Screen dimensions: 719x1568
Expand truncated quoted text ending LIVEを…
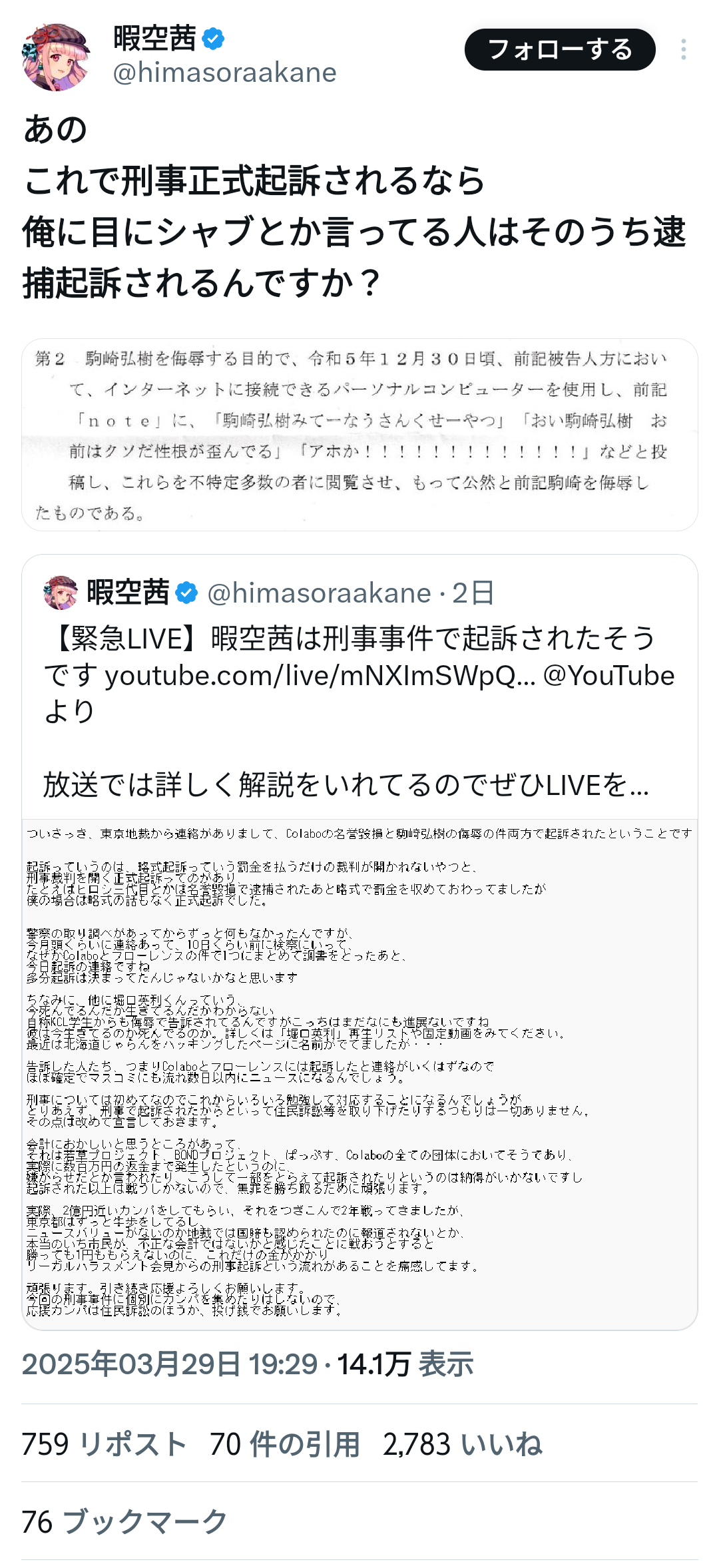[346, 785]
